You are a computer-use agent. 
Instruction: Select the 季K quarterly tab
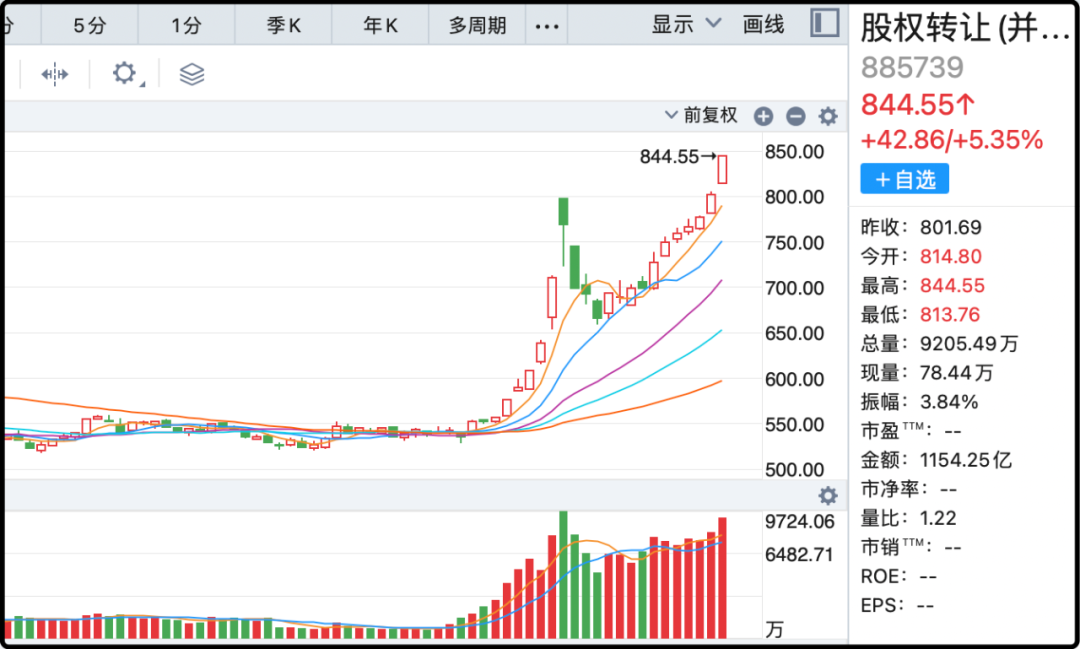click(x=284, y=26)
